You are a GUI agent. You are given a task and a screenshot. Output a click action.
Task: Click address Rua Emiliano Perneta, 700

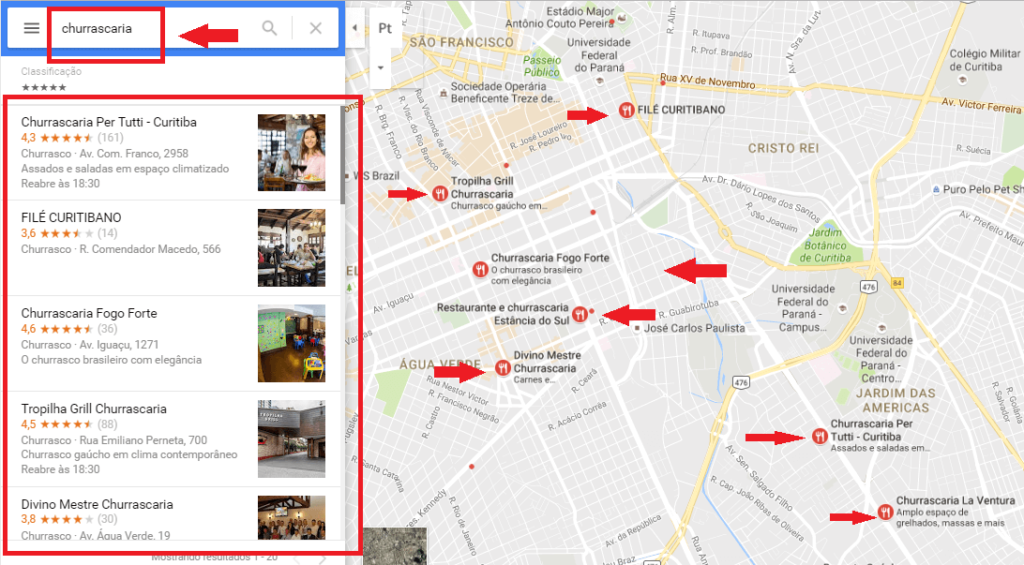point(143,440)
